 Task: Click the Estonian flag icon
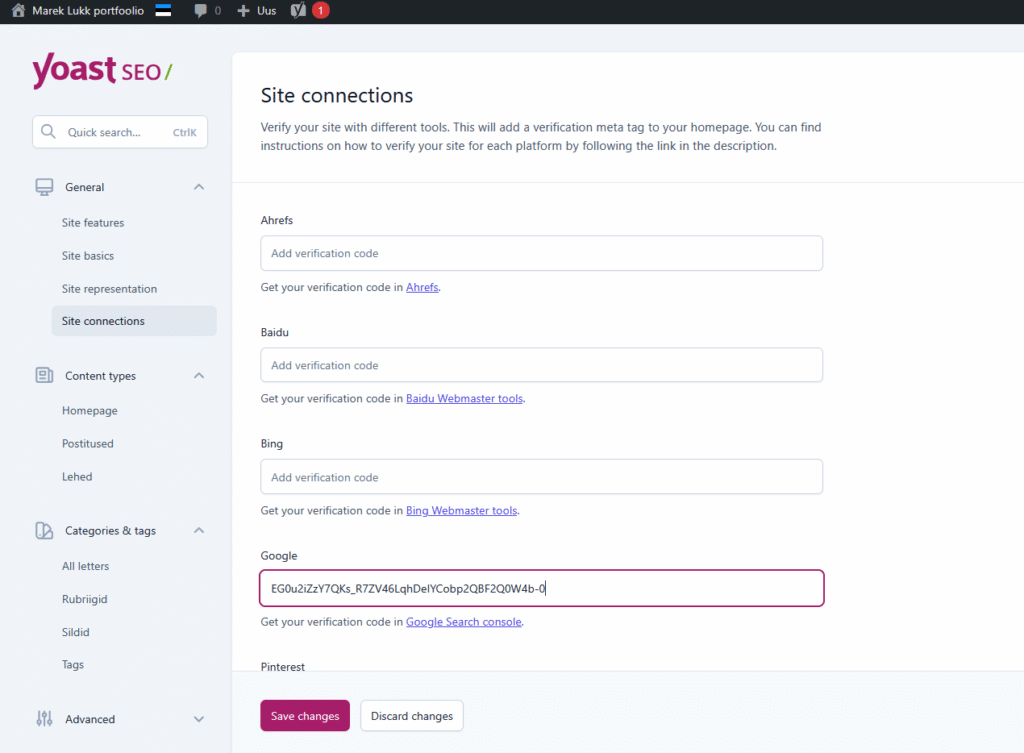click(x=163, y=11)
